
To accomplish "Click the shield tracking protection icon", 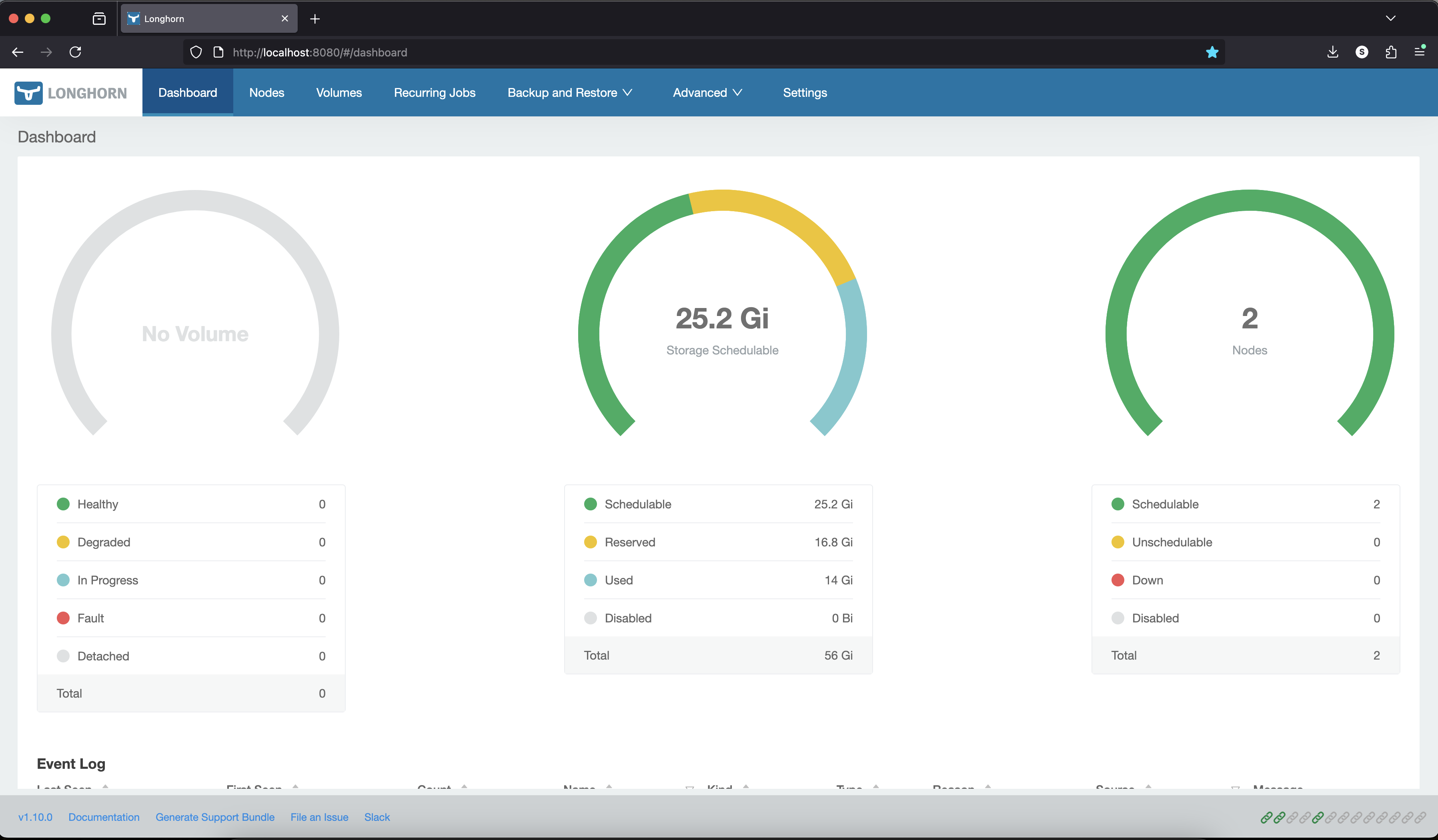I will point(196,52).
